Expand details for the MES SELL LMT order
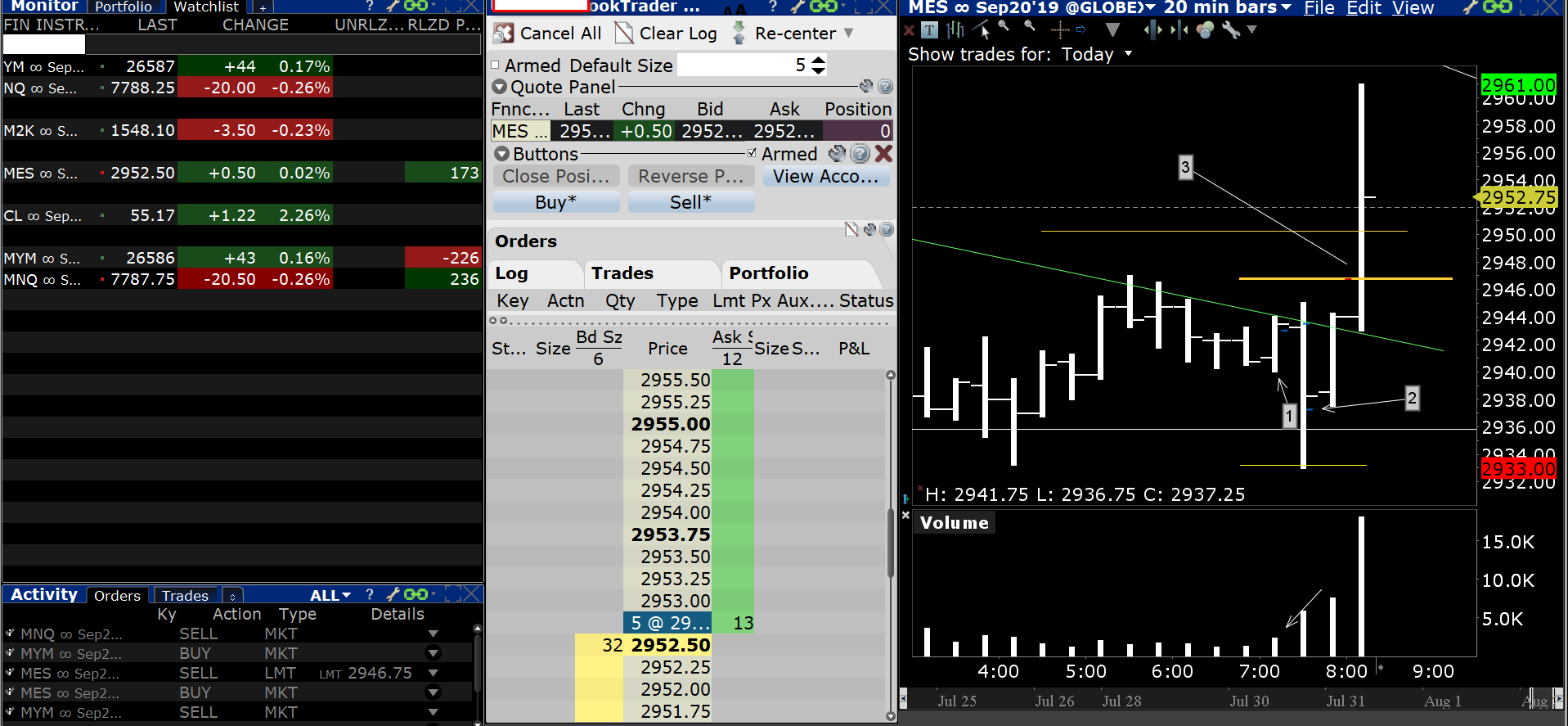 point(433,673)
